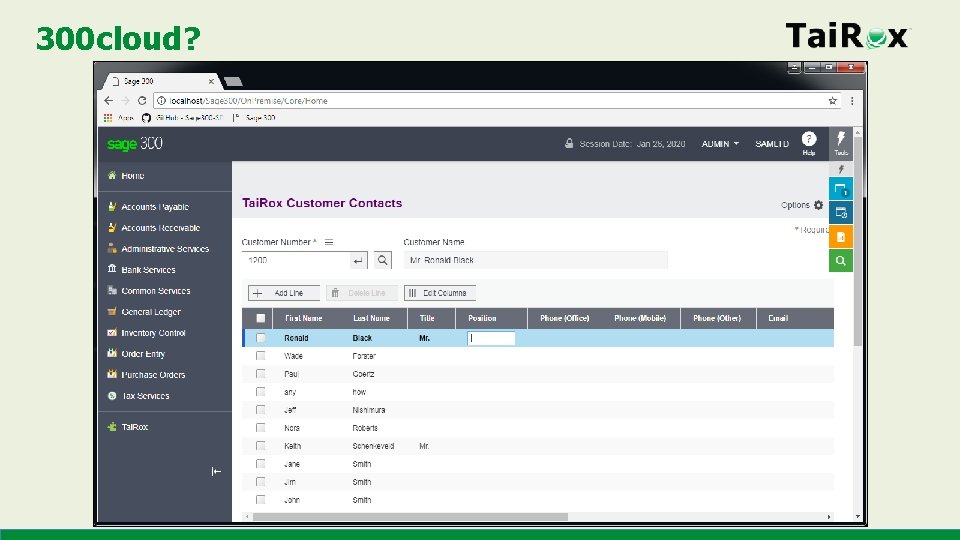
Task: Bookmark the page with star icon
Action: tap(833, 100)
